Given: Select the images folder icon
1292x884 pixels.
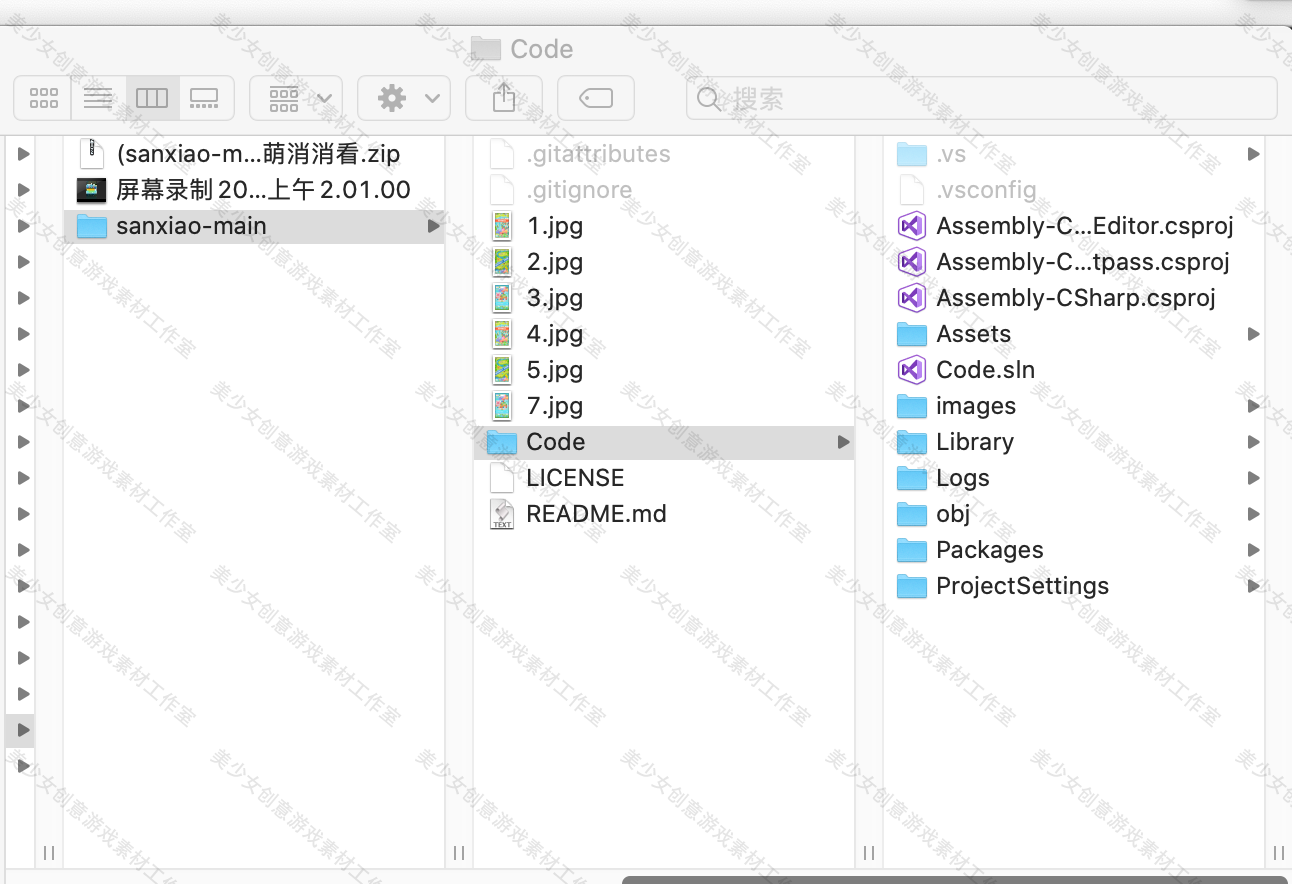Looking at the screenshot, I should [x=912, y=406].
